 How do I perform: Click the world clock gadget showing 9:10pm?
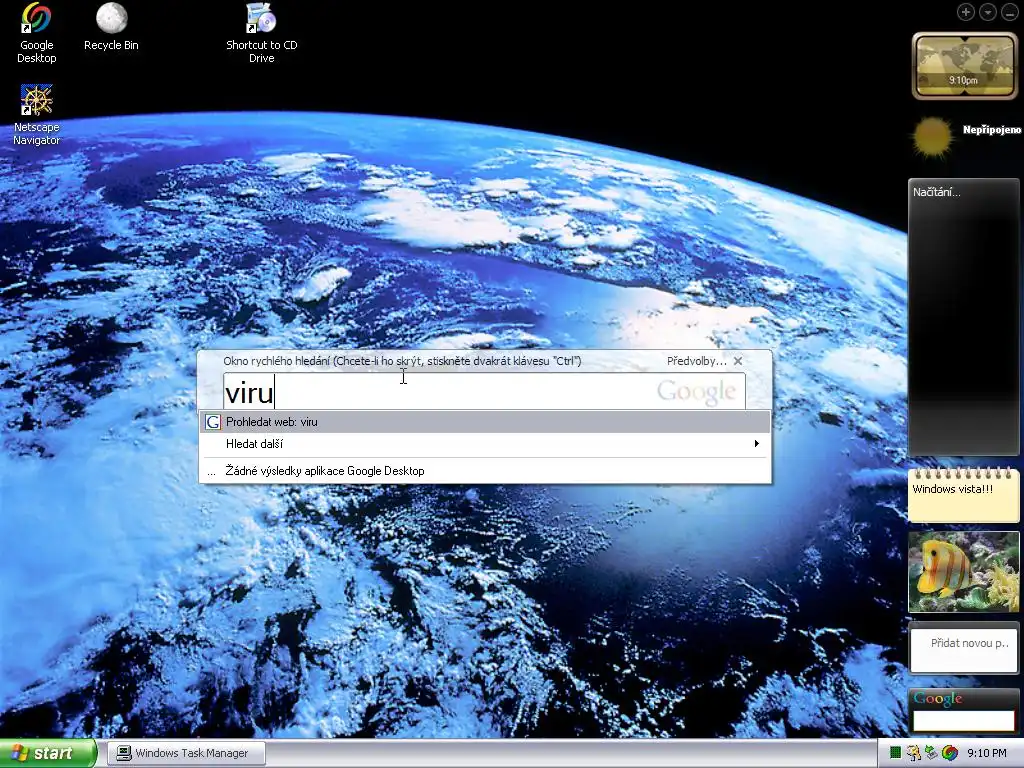click(x=964, y=65)
